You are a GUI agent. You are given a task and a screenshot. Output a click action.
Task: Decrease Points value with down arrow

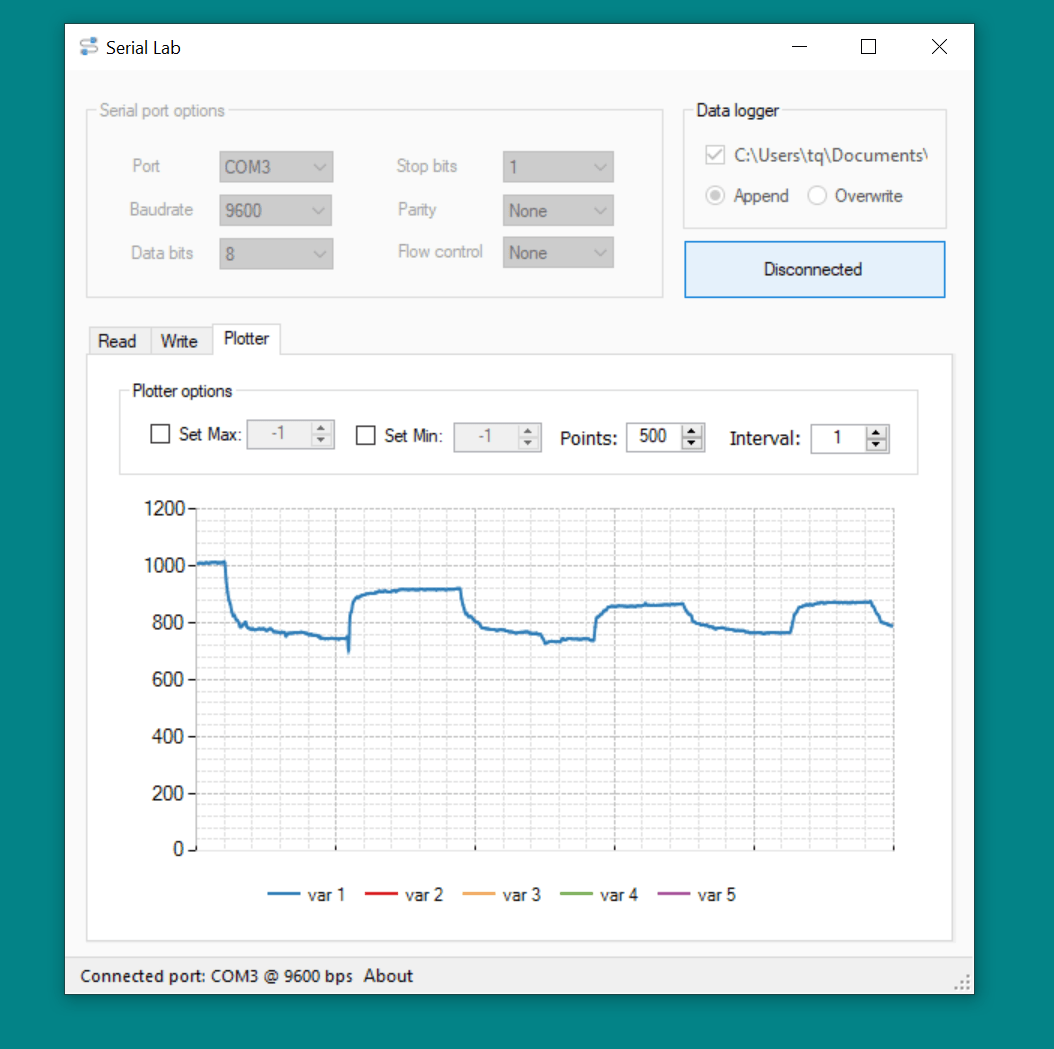692,444
